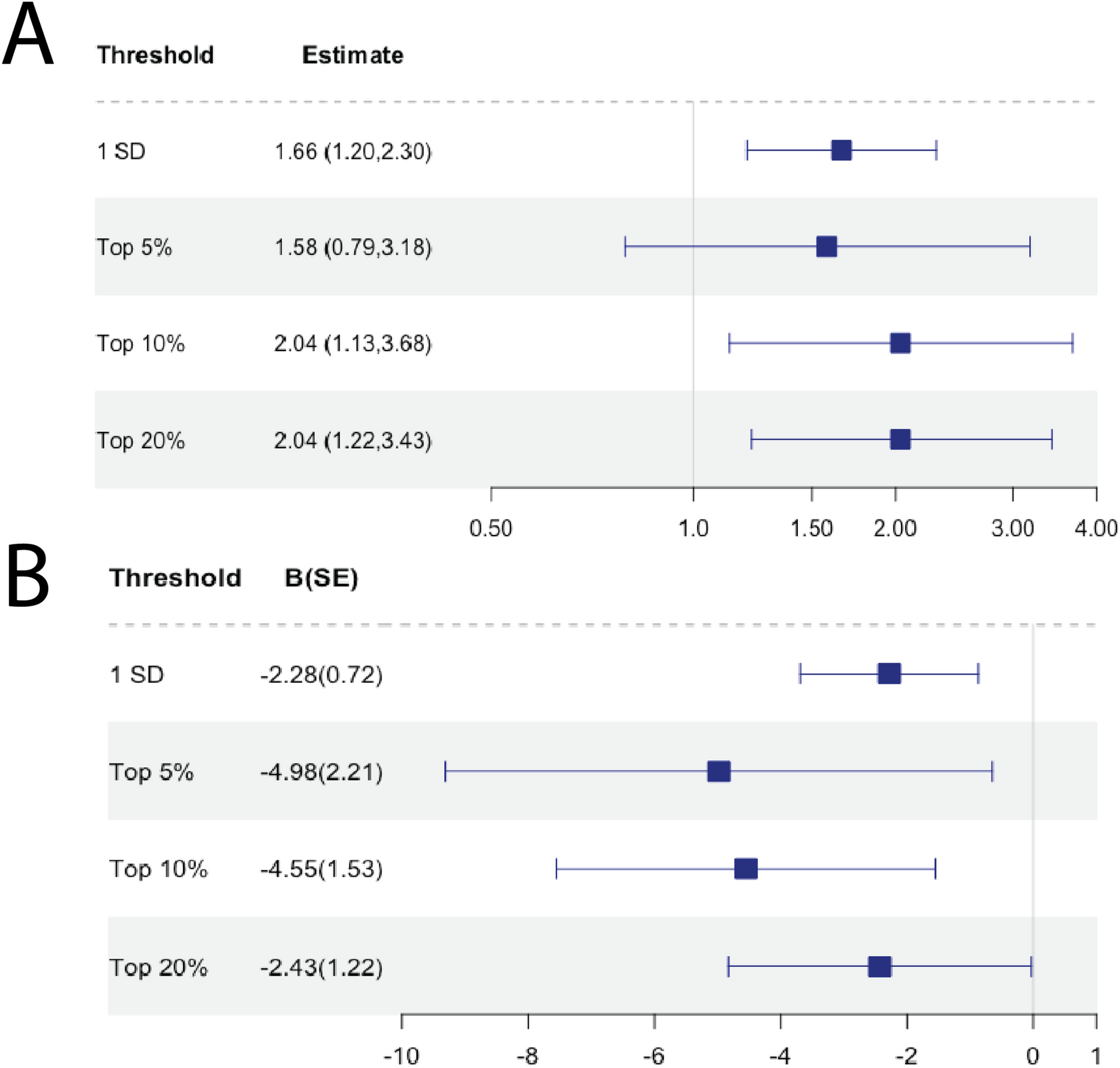Click the value -4.98(2.21) in panel B
The image size is (1120, 1068).
321,772
